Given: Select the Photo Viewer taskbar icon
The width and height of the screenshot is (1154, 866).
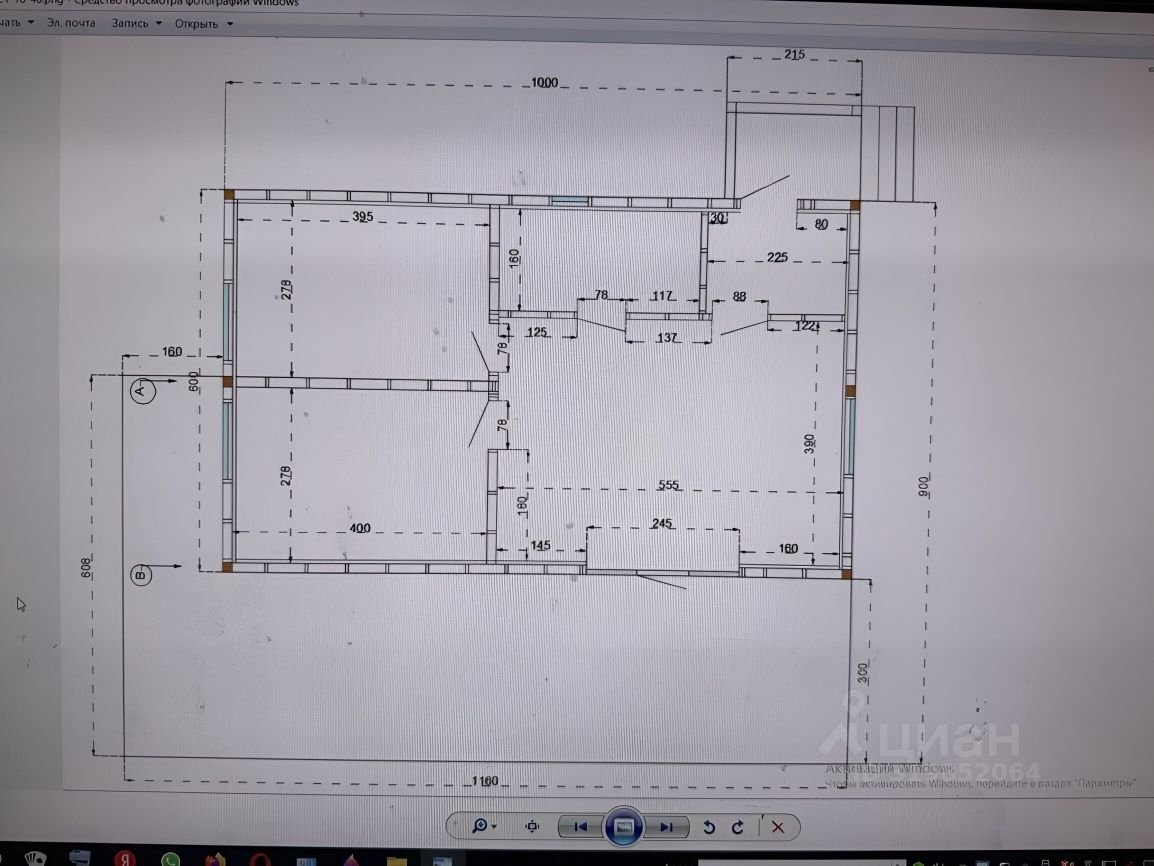Looking at the screenshot, I should pyautogui.click(x=442, y=860).
